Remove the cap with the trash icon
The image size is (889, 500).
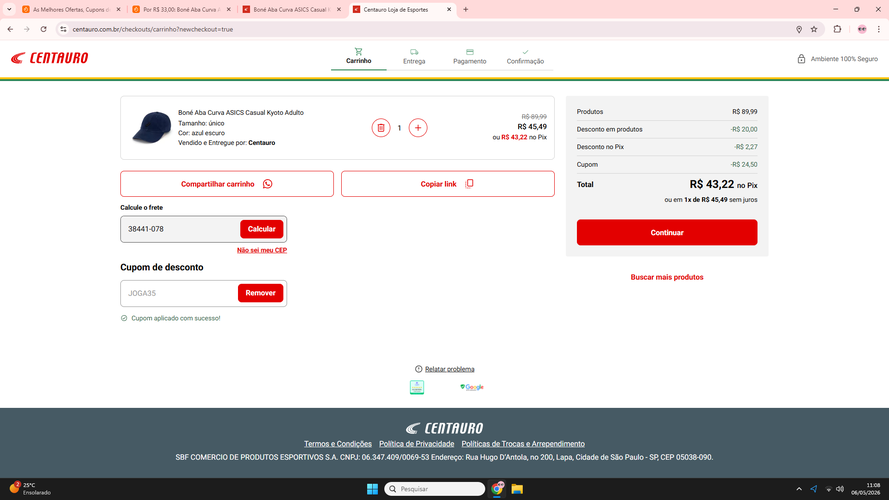click(x=381, y=128)
